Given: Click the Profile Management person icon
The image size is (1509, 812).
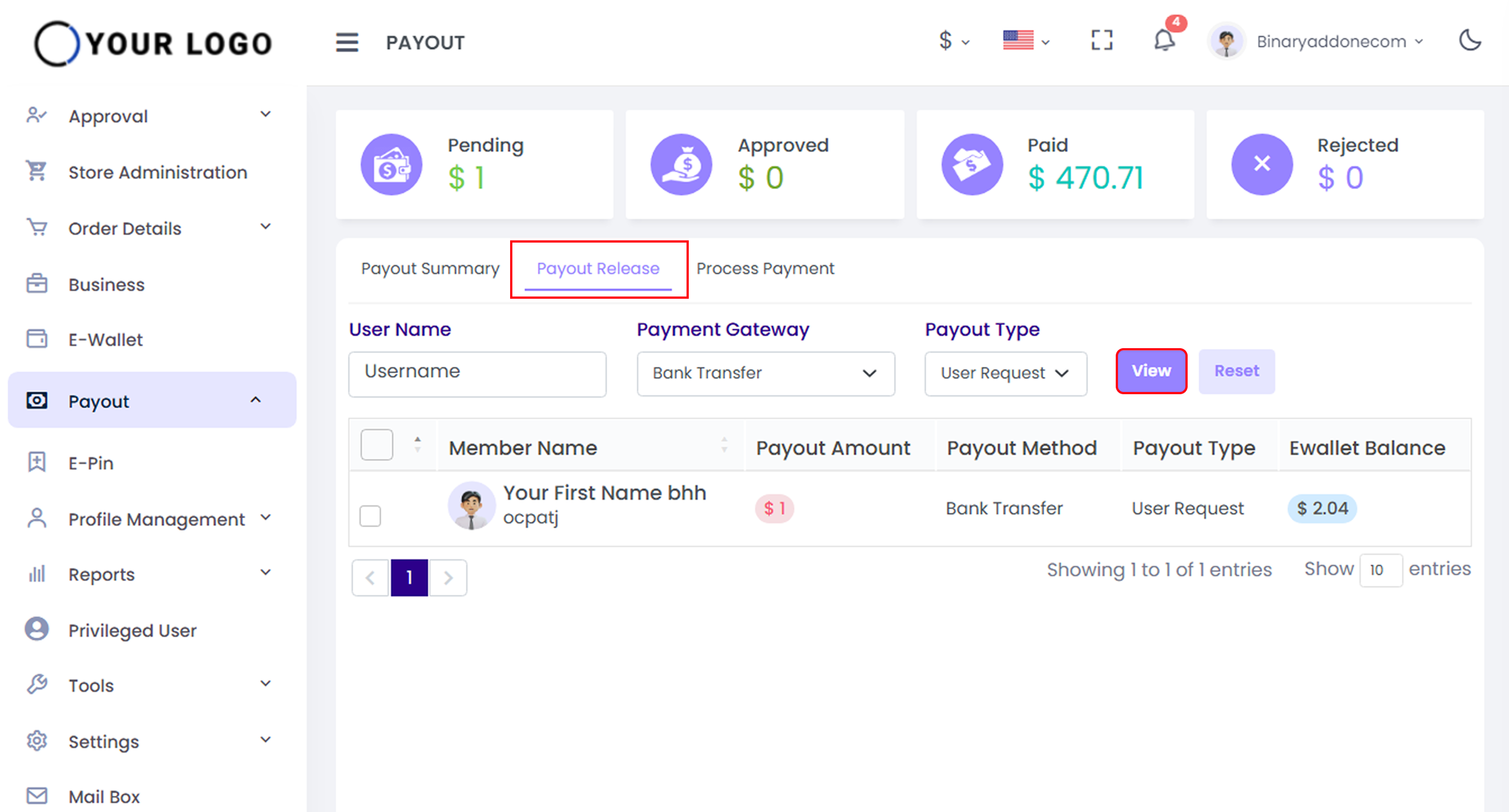Looking at the screenshot, I should point(37,518).
